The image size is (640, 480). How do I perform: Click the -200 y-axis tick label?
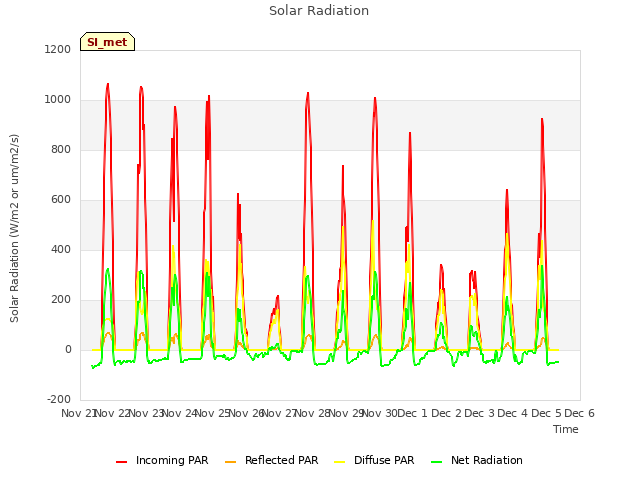pyautogui.click(x=59, y=399)
